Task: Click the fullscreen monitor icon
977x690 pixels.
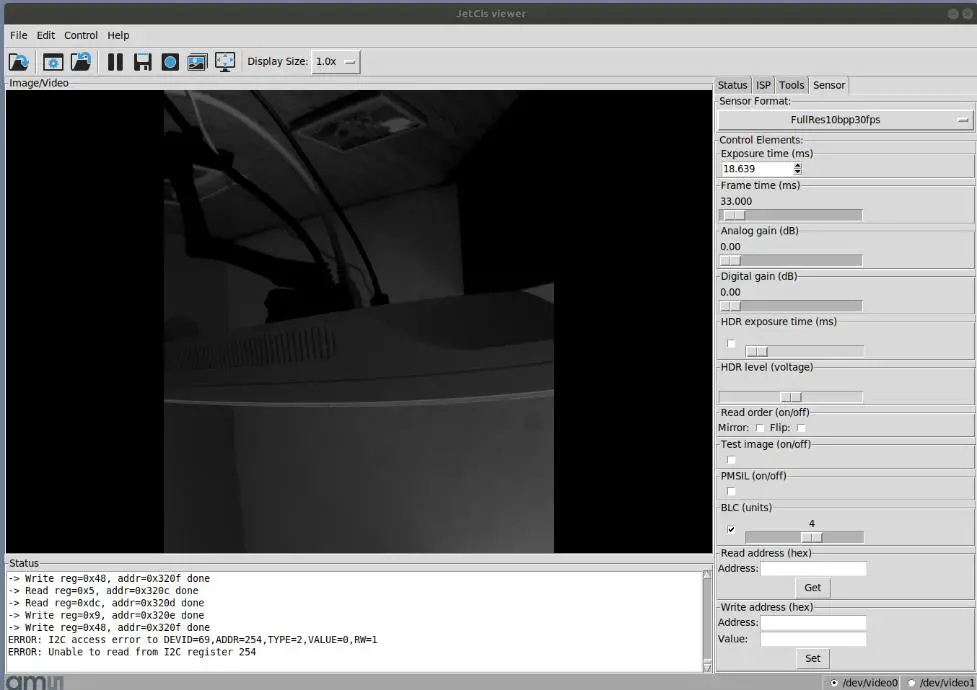Action: point(225,62)
